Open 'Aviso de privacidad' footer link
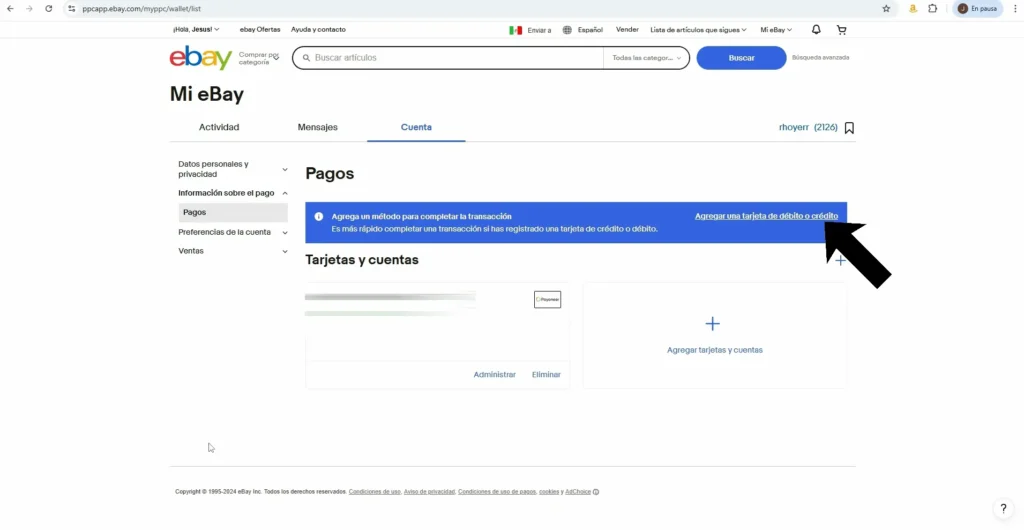 pos(429,492)
